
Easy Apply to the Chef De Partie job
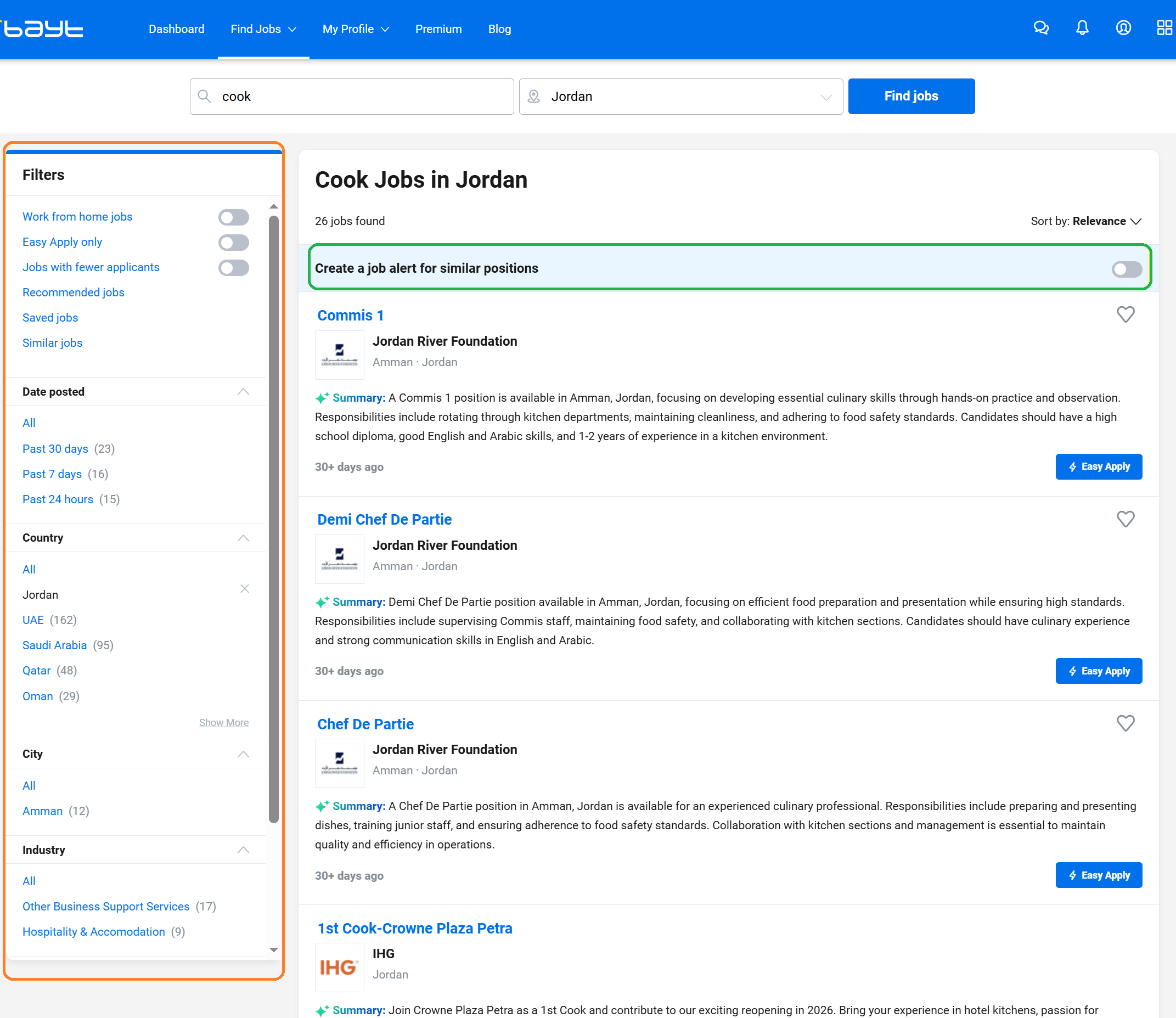point(1098,875)
